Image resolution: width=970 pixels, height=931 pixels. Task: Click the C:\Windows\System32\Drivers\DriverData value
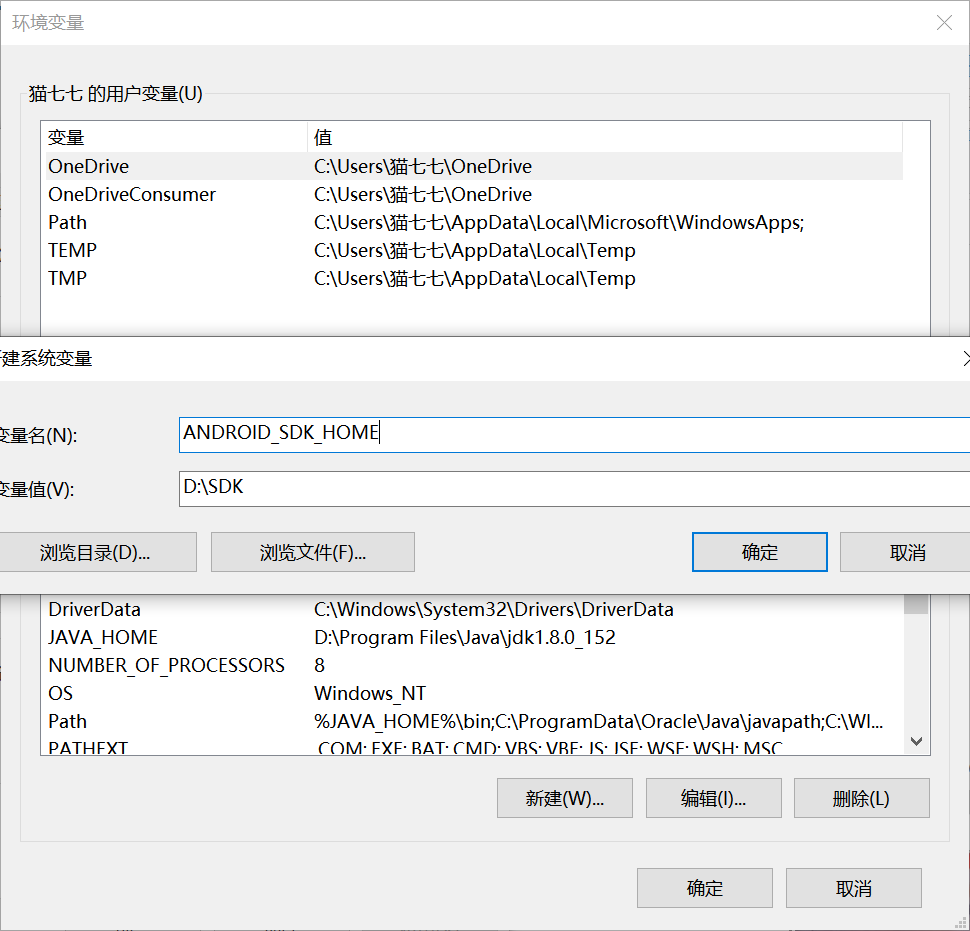tap(494, 609)
